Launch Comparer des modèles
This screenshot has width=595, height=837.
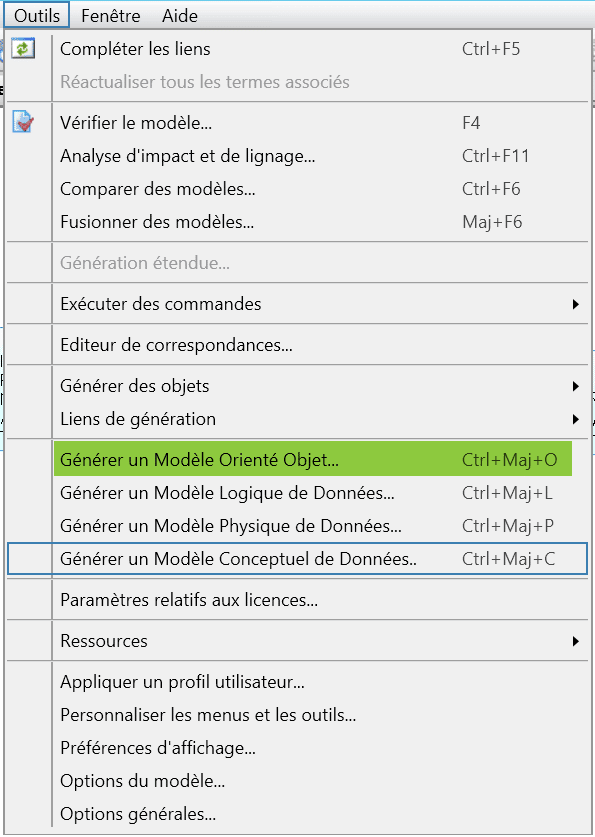313,189
